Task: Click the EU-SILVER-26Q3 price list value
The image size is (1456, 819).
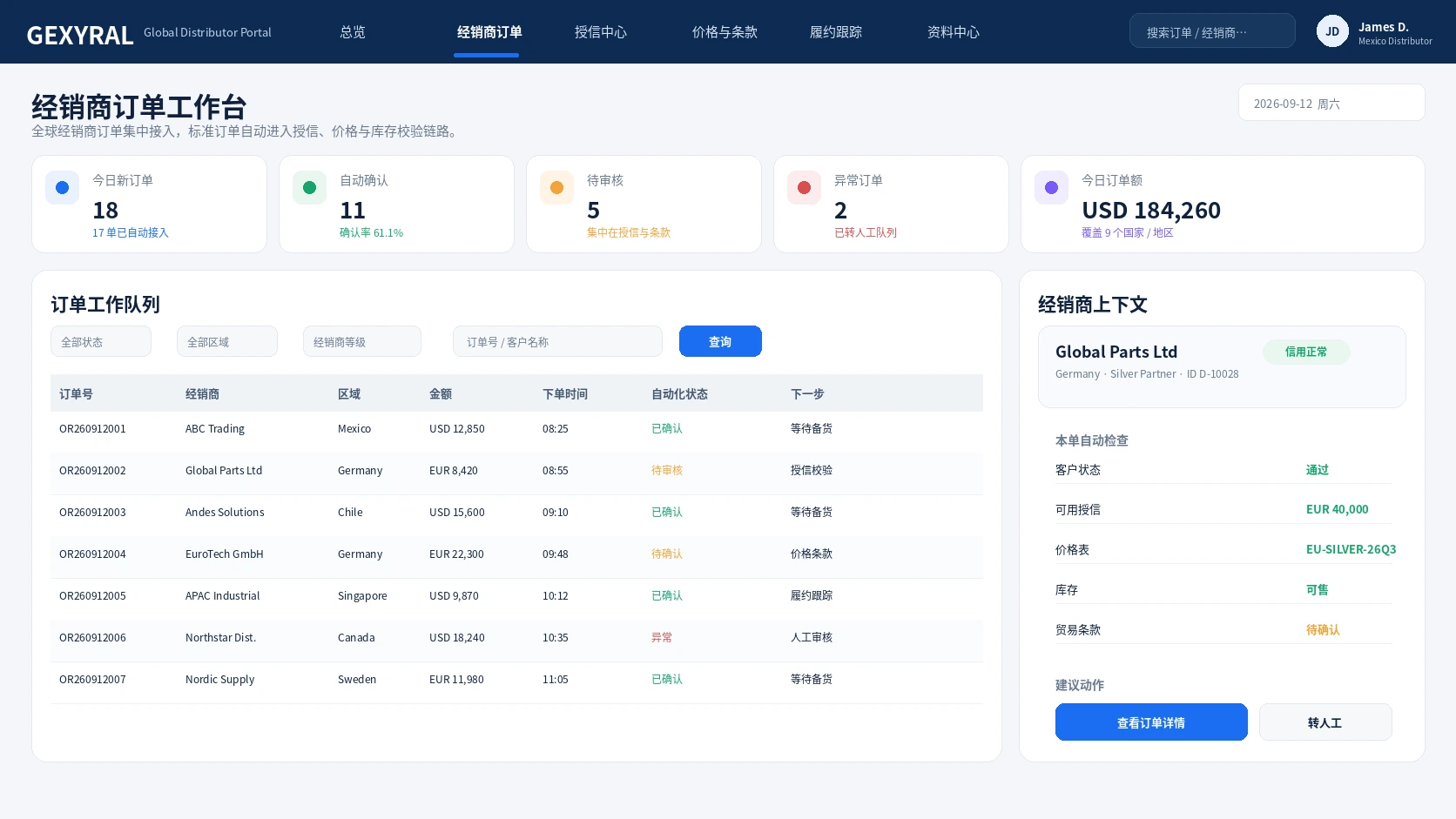Action: (x=1351, y=549)
